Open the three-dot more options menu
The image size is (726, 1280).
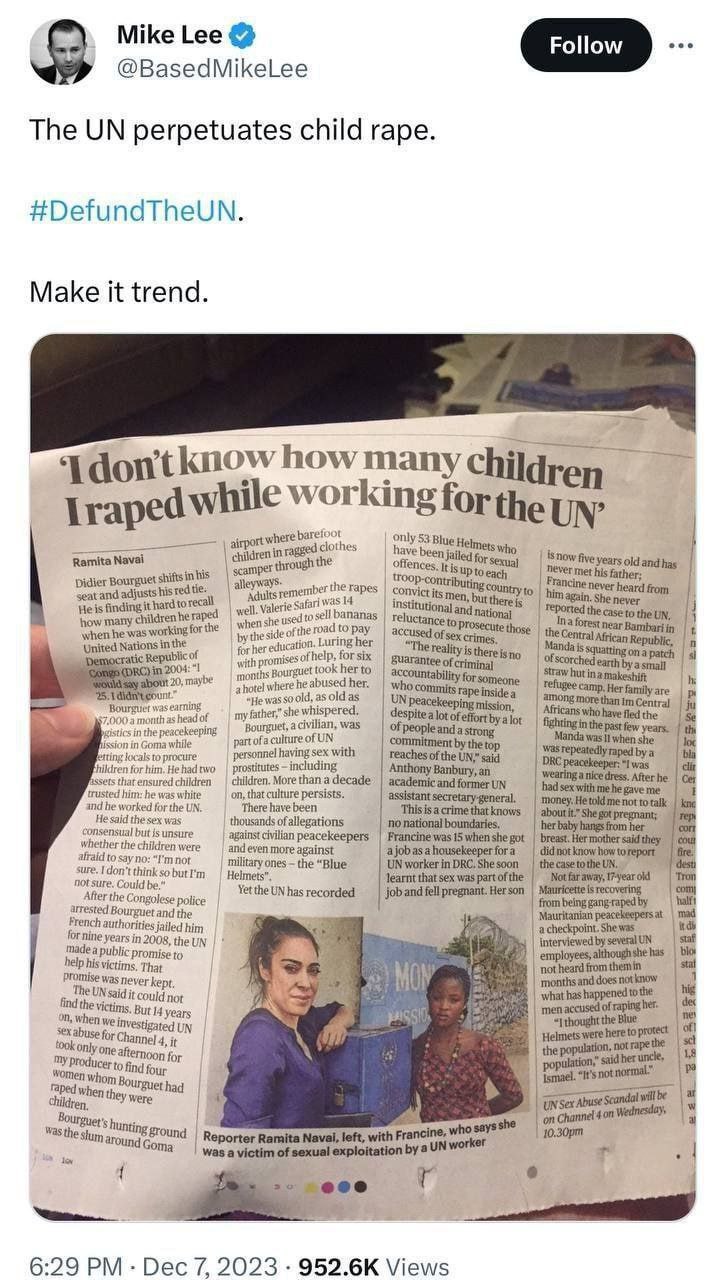(x=680, y=45)
